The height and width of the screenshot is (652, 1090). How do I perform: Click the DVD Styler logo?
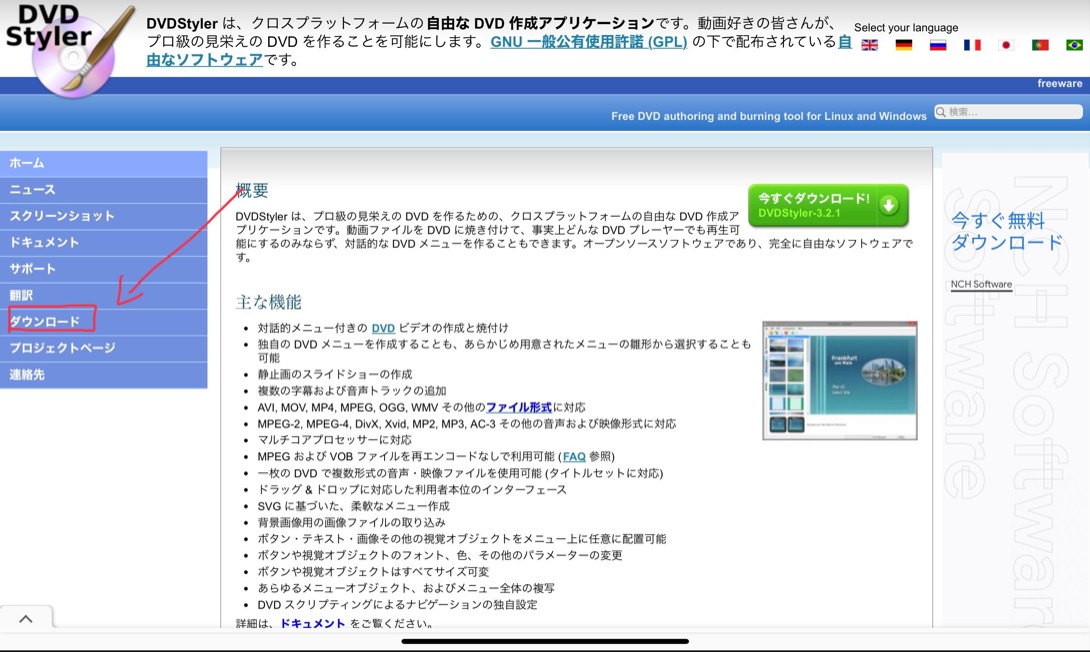click(70, 50)
